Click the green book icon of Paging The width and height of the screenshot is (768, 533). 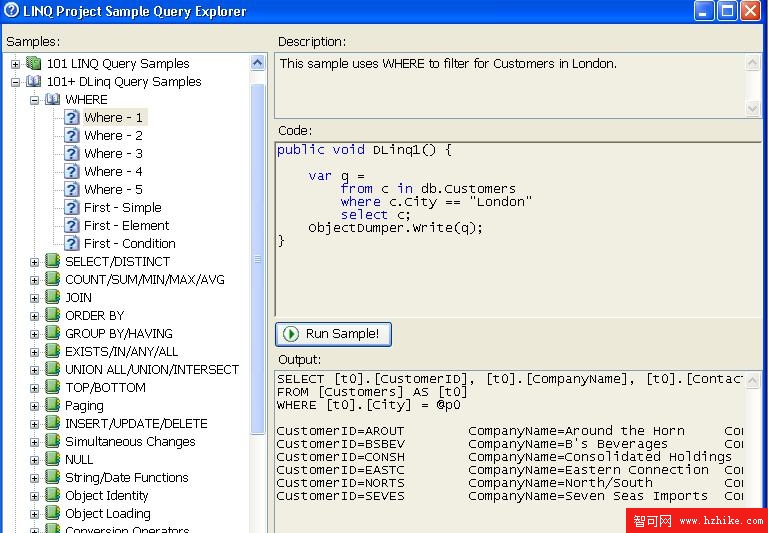[x=52, y=405]
